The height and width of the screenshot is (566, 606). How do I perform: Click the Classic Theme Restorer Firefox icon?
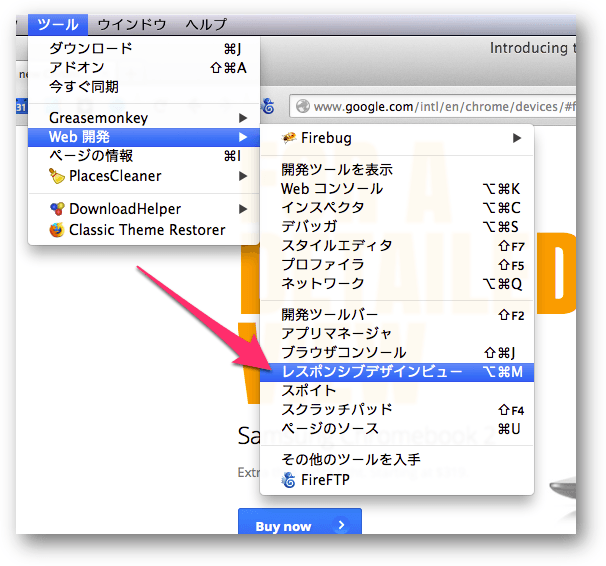point(57,230)
